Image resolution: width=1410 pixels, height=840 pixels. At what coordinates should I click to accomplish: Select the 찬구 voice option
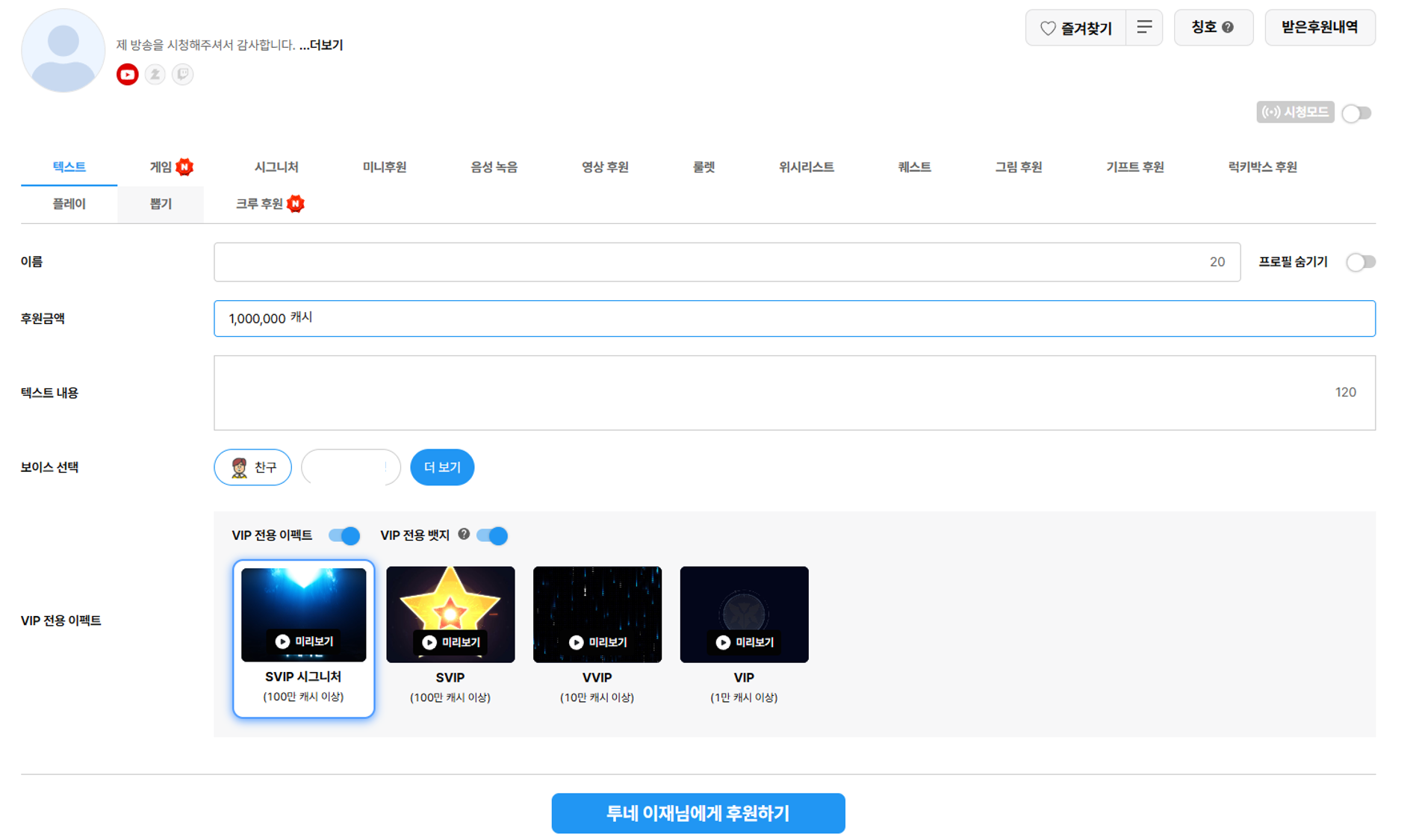tap(252, 467)
